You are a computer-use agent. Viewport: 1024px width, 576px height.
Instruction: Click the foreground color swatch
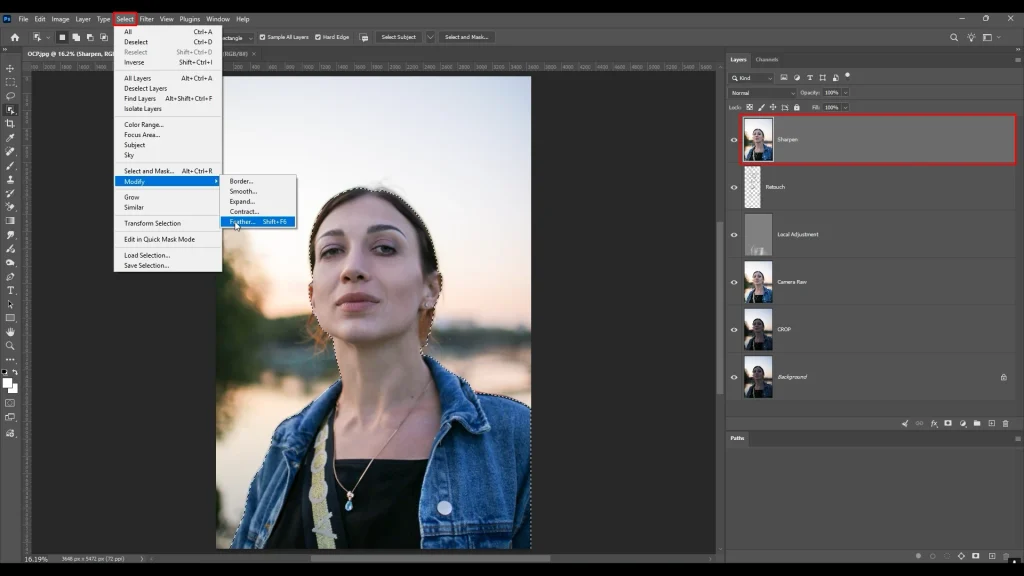(7, 383)
